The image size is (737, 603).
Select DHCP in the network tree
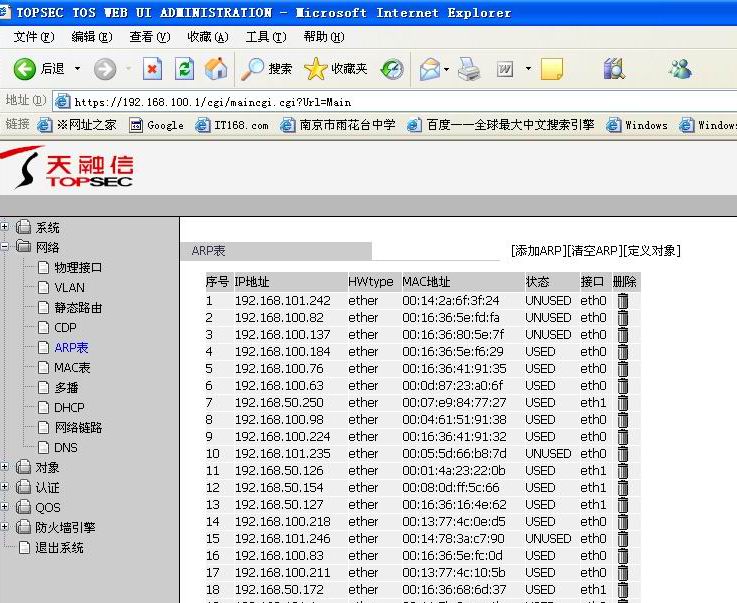(69, 408)
